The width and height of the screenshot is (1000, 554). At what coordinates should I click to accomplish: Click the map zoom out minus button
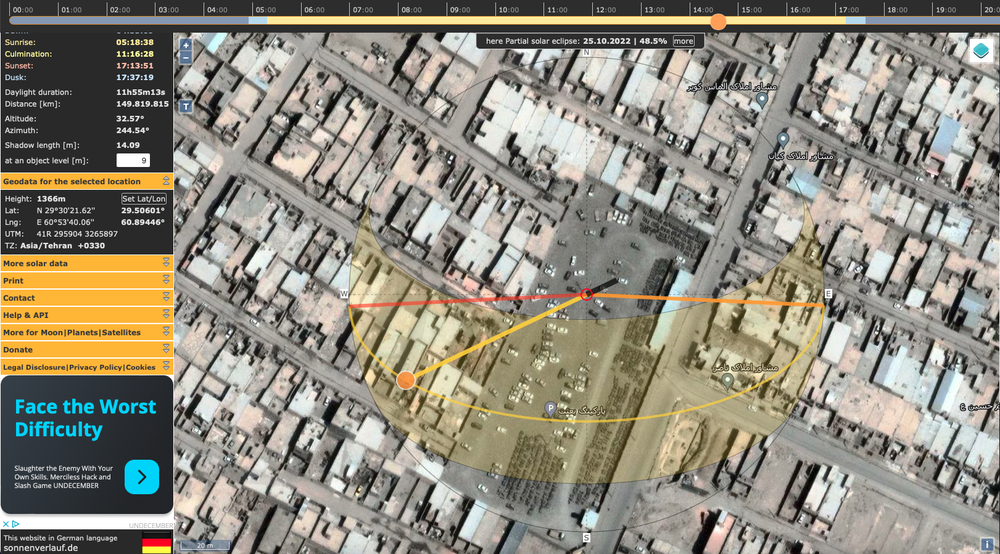point(186,57)
